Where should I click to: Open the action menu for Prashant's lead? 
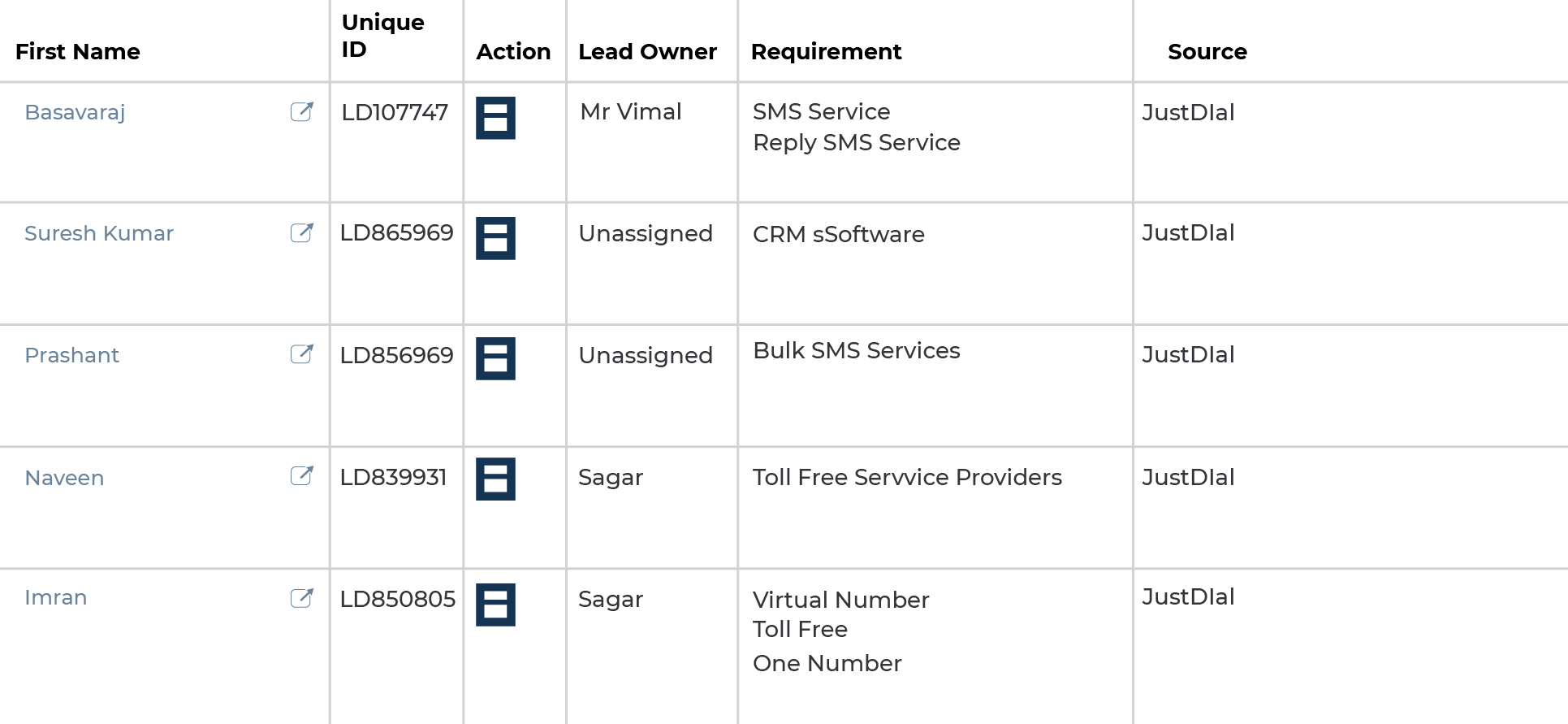495,358
